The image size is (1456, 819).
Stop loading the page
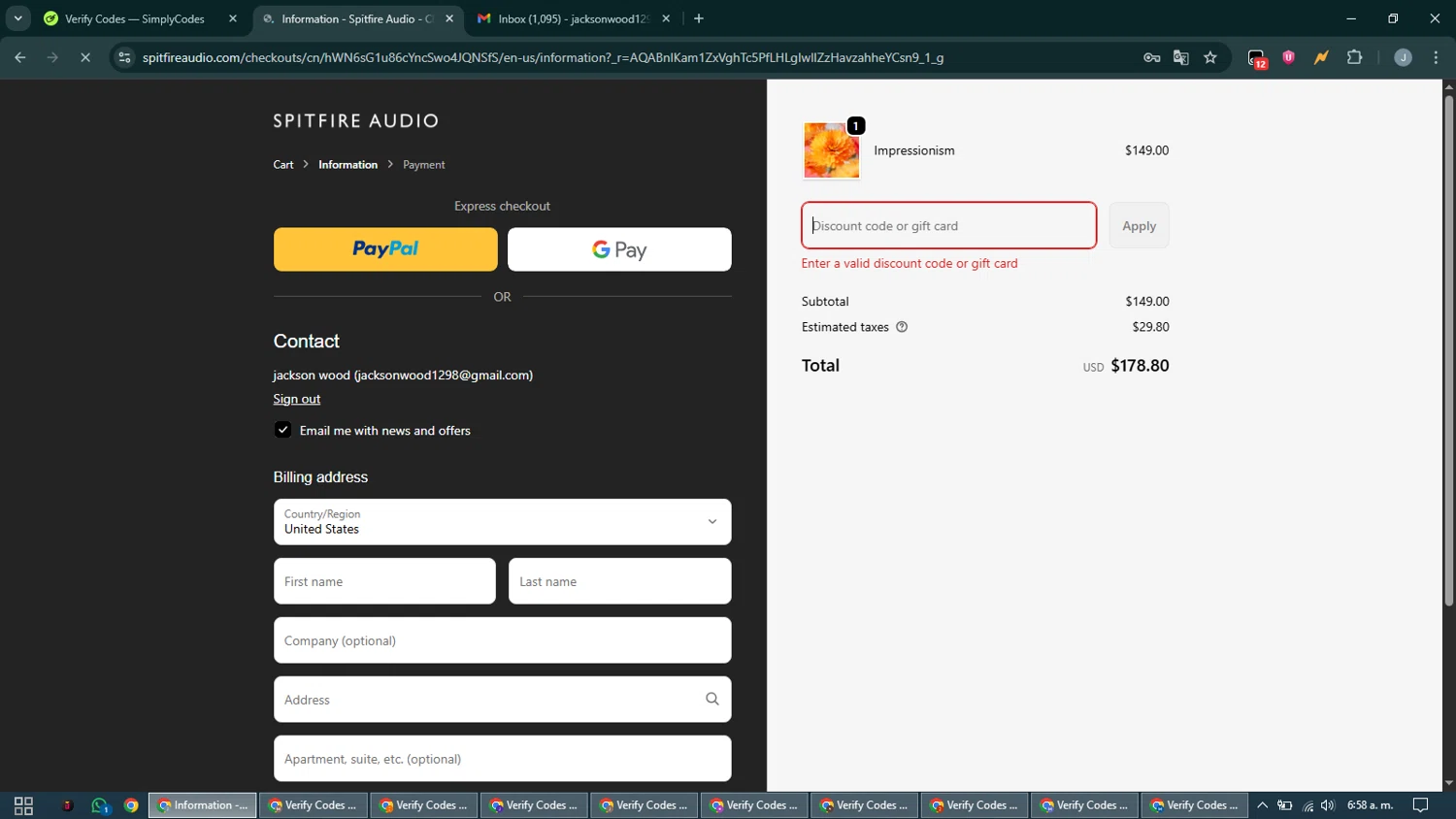85,57
